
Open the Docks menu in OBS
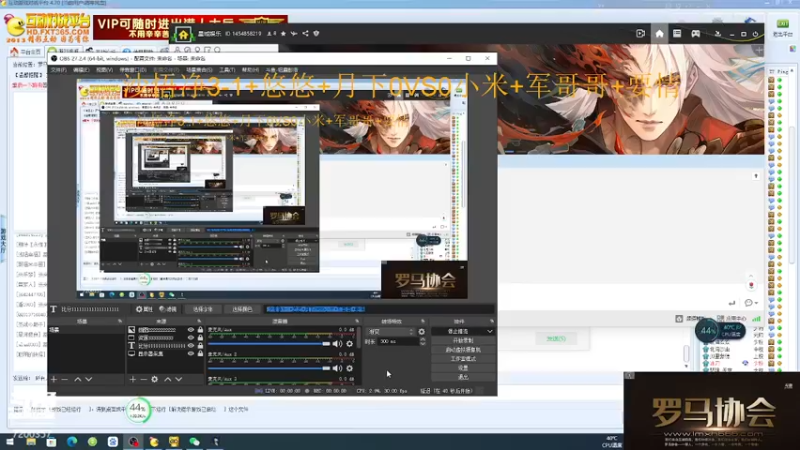click(x=132, y=70)
